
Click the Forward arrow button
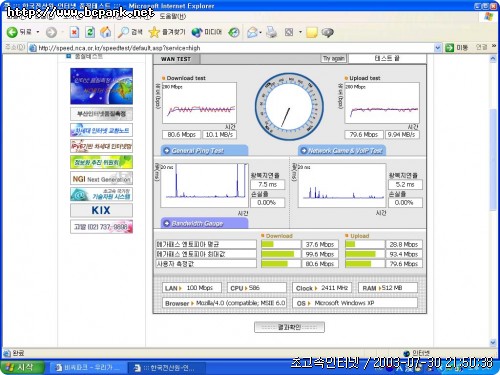coord(51,32)
